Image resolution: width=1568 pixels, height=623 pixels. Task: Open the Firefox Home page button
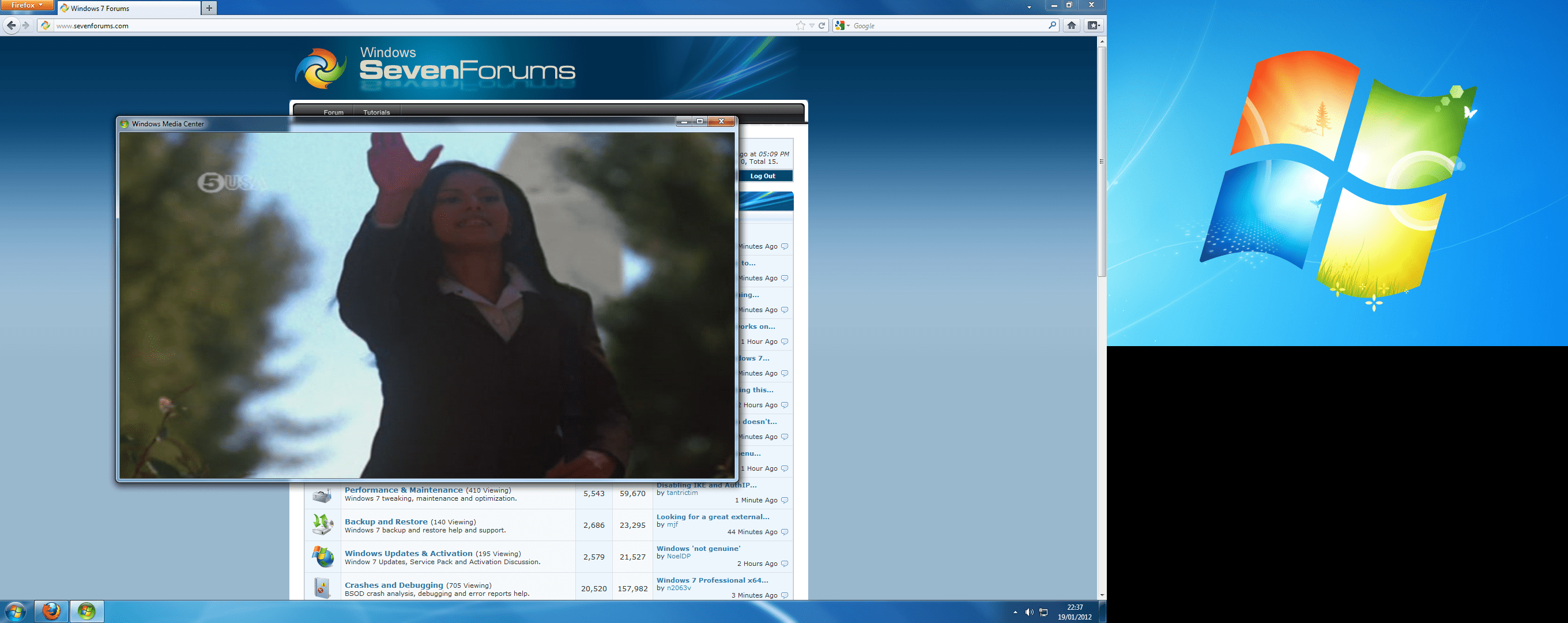pyautogui.click(x=1072, y=25)
